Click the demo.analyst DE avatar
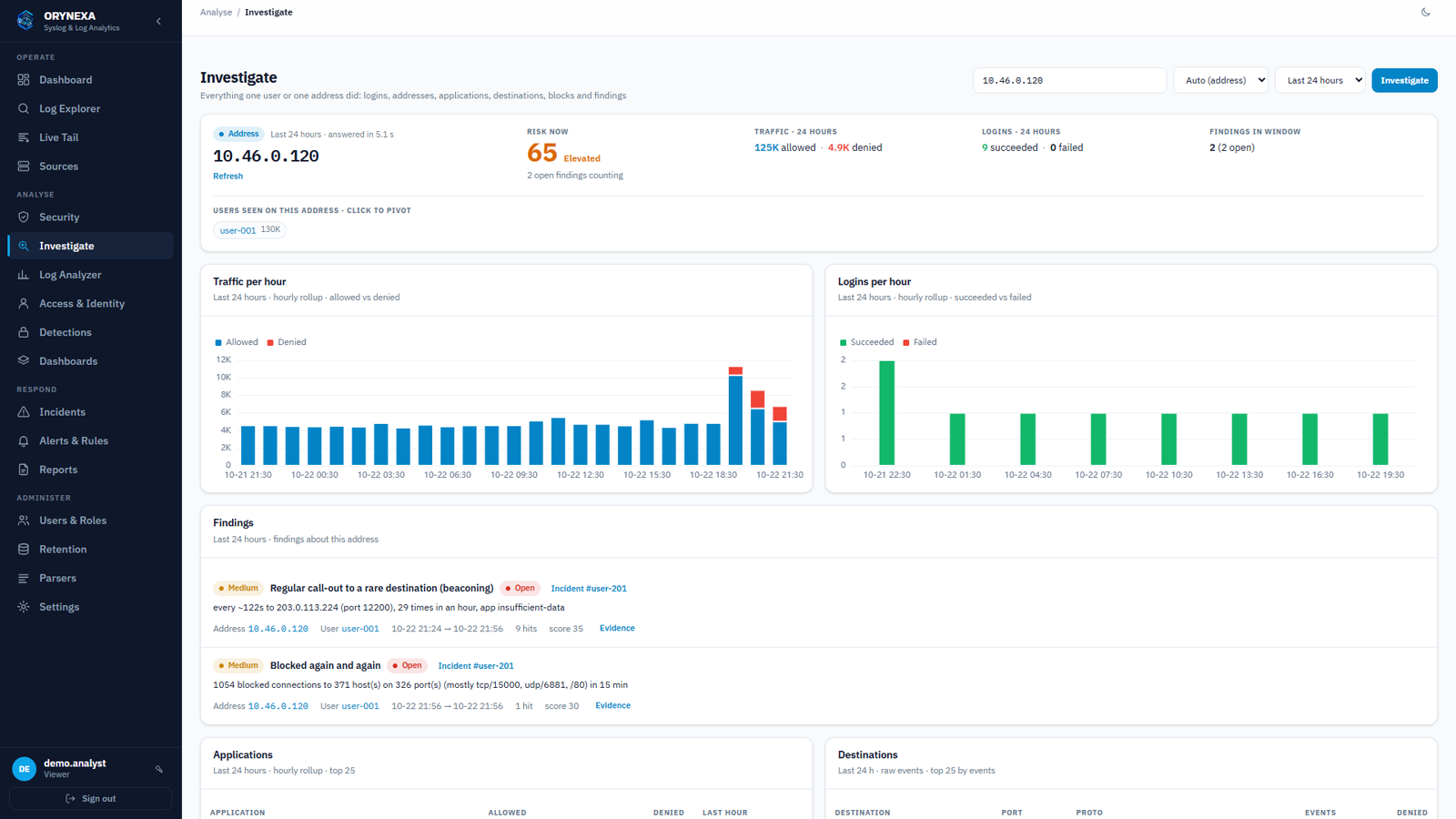 25,769
